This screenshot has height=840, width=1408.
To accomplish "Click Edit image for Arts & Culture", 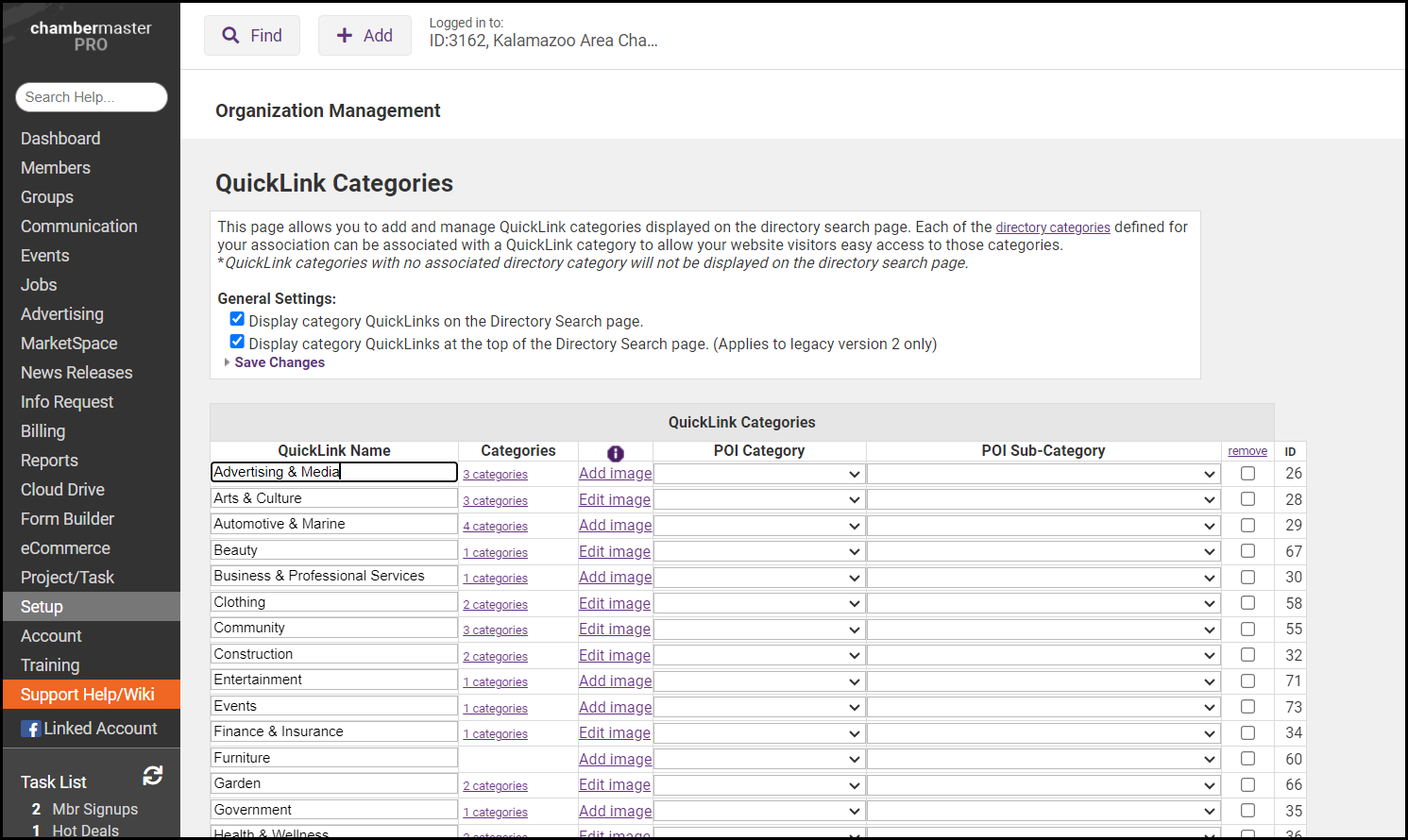I will tap(615, 500).
